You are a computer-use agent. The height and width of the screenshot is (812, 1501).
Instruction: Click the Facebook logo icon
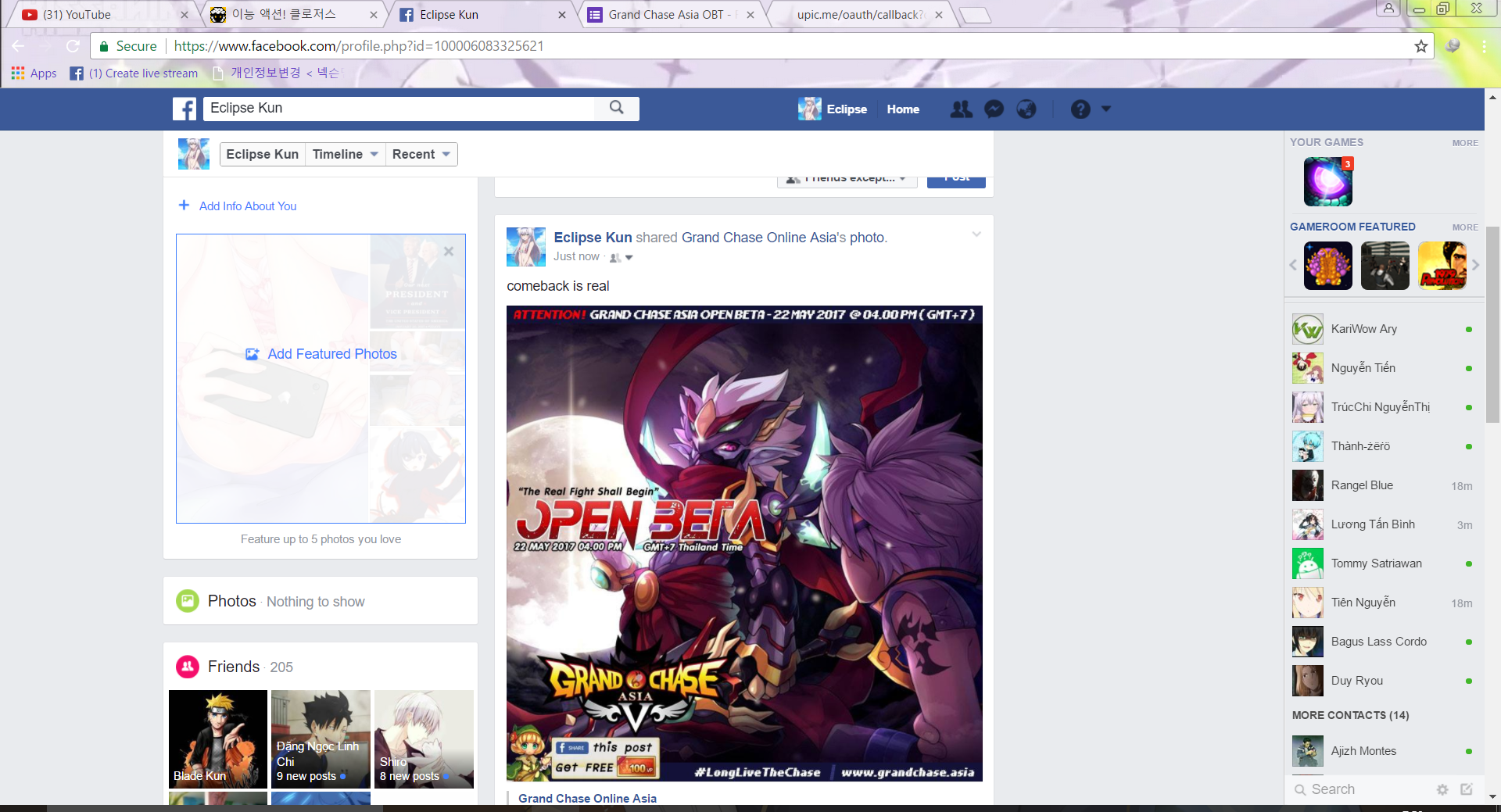click(x=184, y=109)
